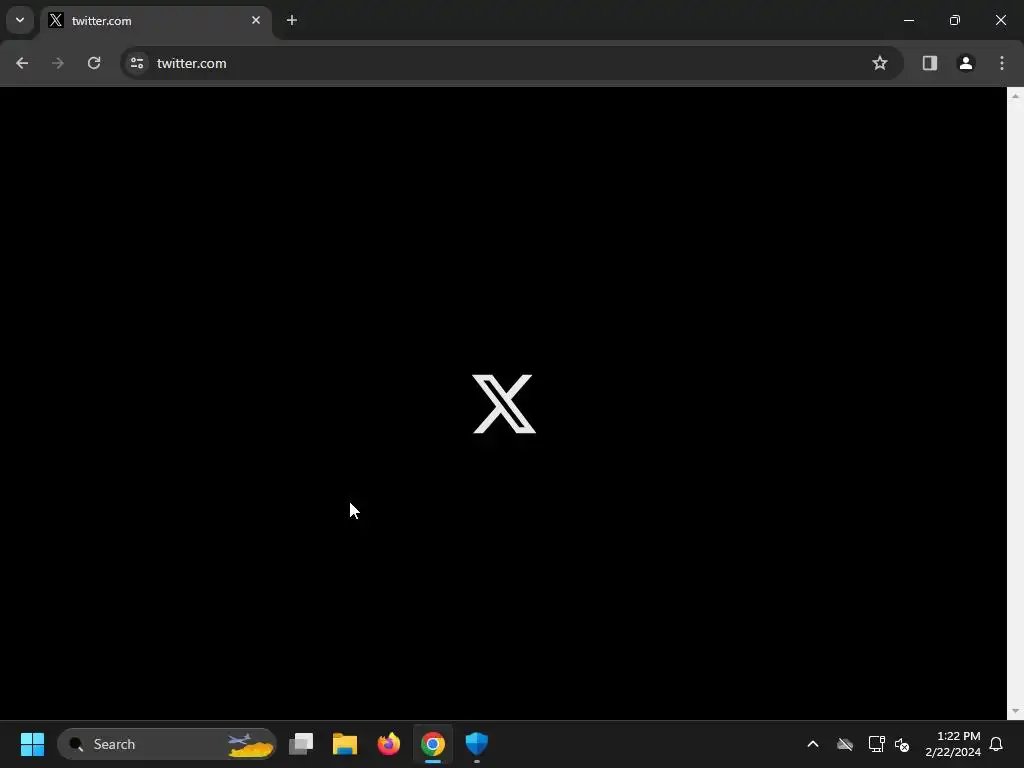Click the scrollbar down arrow
Viewport: 1024px width, 768px height.
click(1015, 711)
